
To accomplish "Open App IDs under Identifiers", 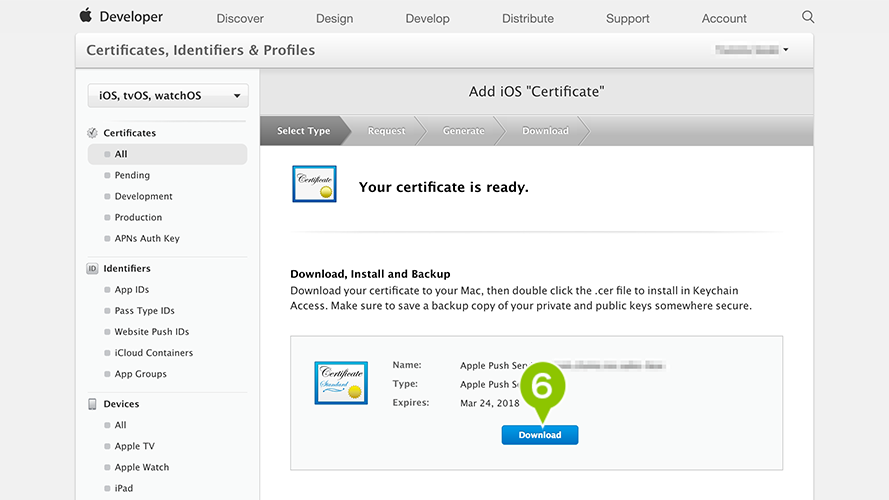I will 132,289.
